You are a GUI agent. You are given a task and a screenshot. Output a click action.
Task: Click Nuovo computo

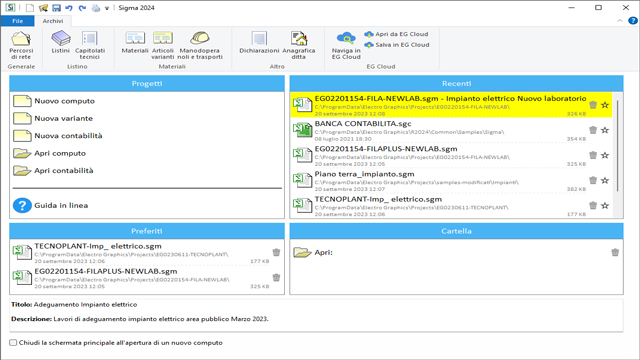point(54,101)
